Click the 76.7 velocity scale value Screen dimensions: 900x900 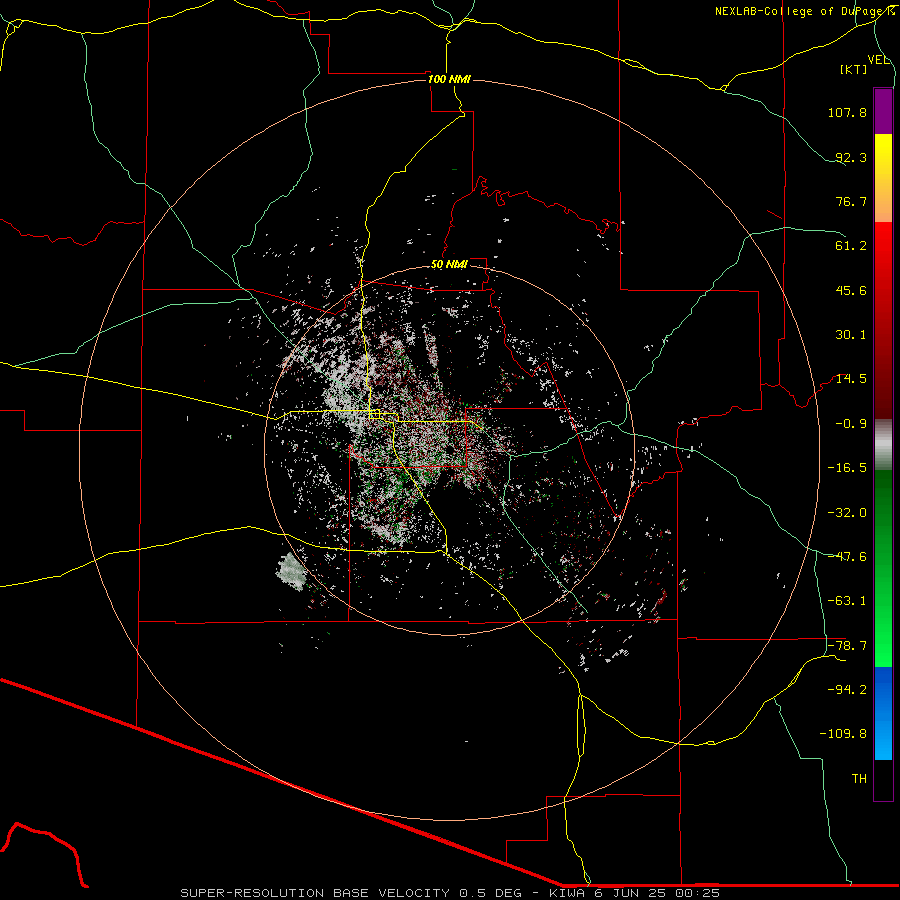point(851,201)
